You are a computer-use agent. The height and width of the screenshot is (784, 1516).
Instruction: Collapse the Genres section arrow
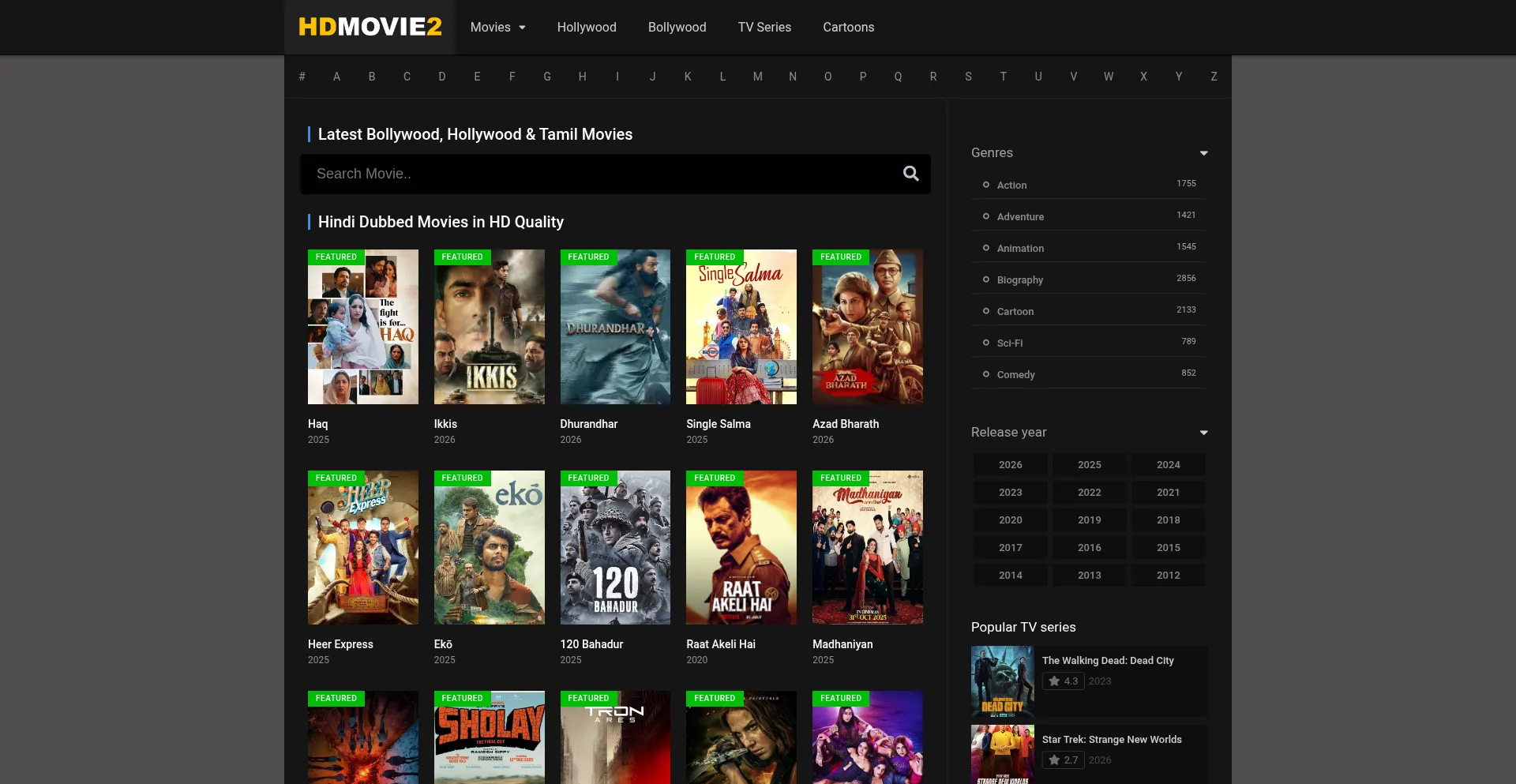(1203, 153)
